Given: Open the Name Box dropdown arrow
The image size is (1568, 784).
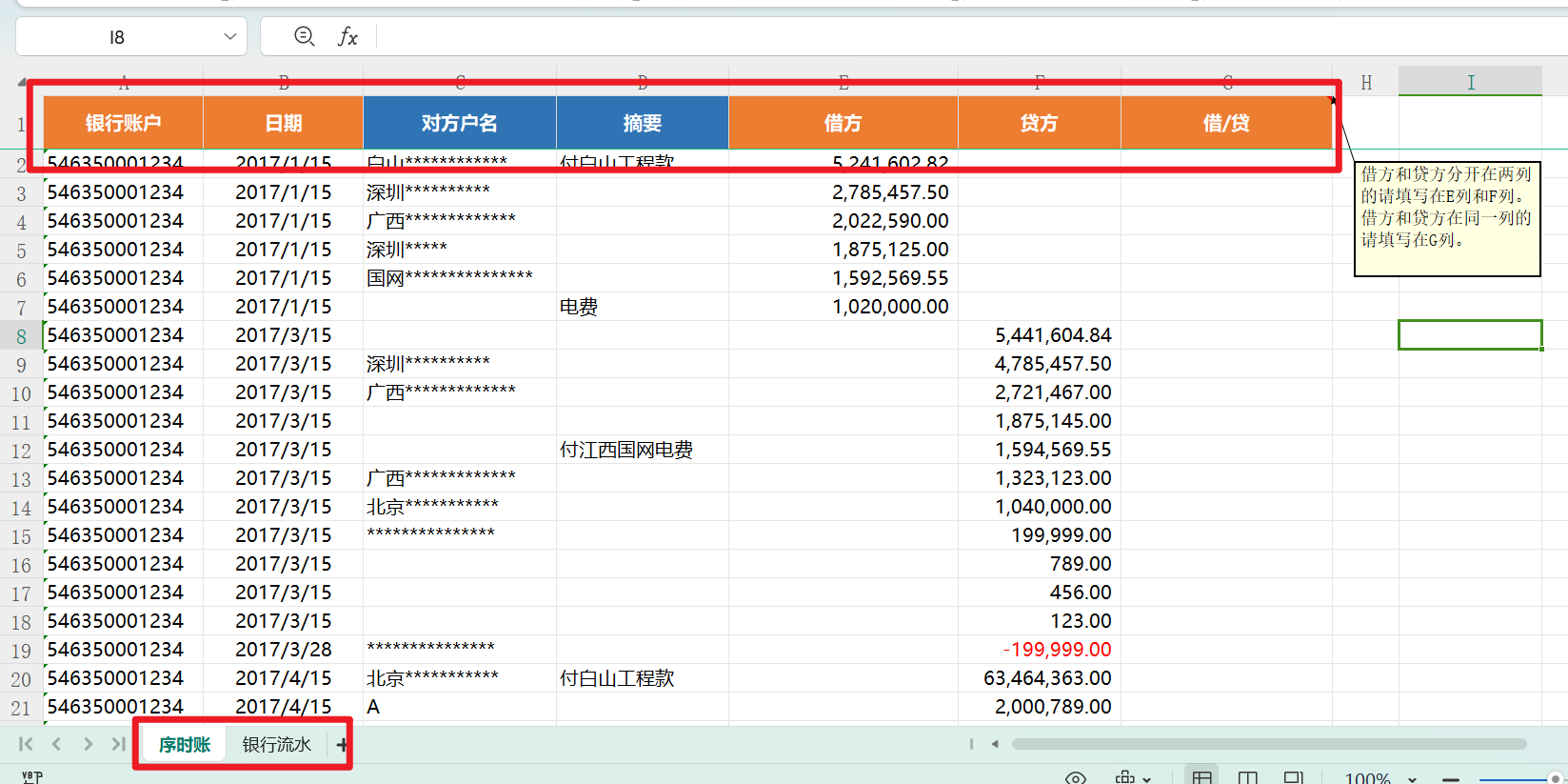Looking at the screenshot, I should point(229,37).
